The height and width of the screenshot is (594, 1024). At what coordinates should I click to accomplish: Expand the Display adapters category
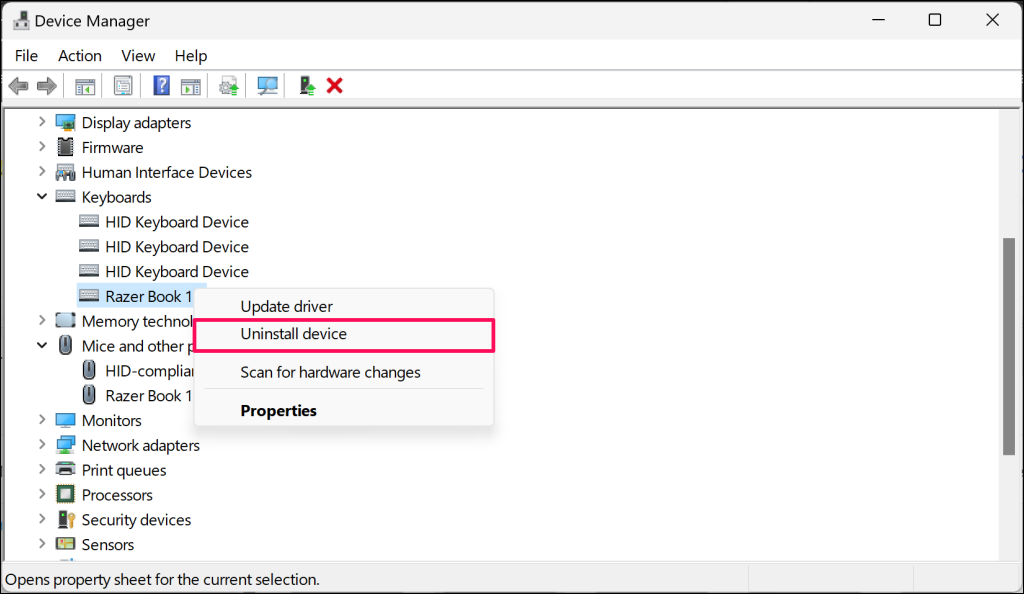click(42, 122)
